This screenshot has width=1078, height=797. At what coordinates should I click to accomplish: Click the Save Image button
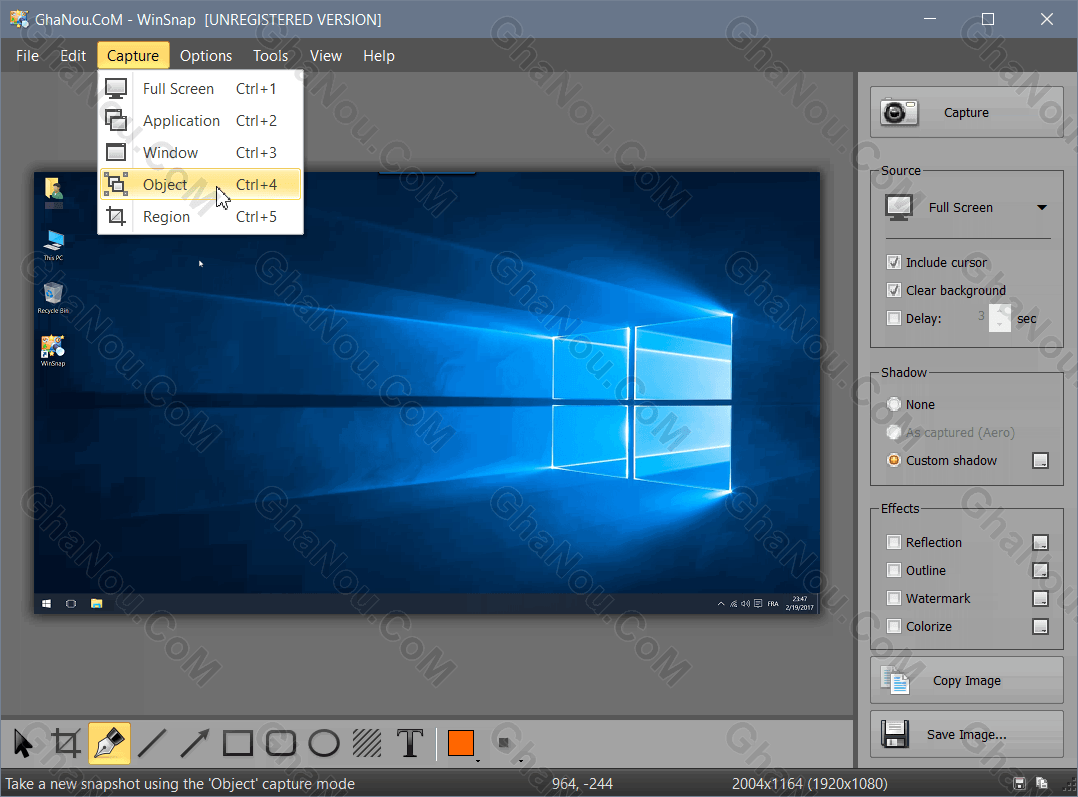pyautogui.click(x=966, y=734)
